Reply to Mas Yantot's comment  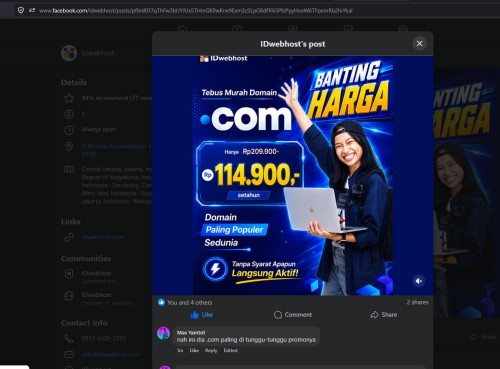click(211, 350)
